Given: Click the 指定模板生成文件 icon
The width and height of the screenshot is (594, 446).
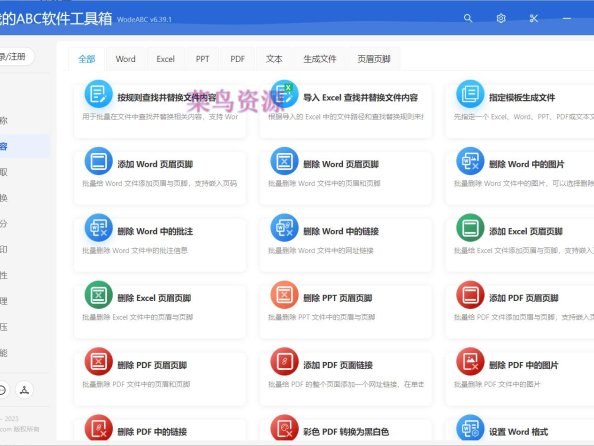Looking at the screenshot, I should click(470, 94).
